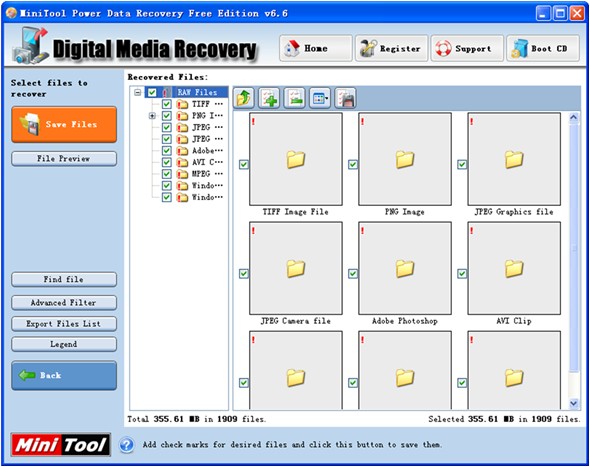Image resolution: width=590 pixels, height=467 pixels.
Task: Click the 'Total 355.61 MB in 1909 files' text
Action: [x=196, y=419]
